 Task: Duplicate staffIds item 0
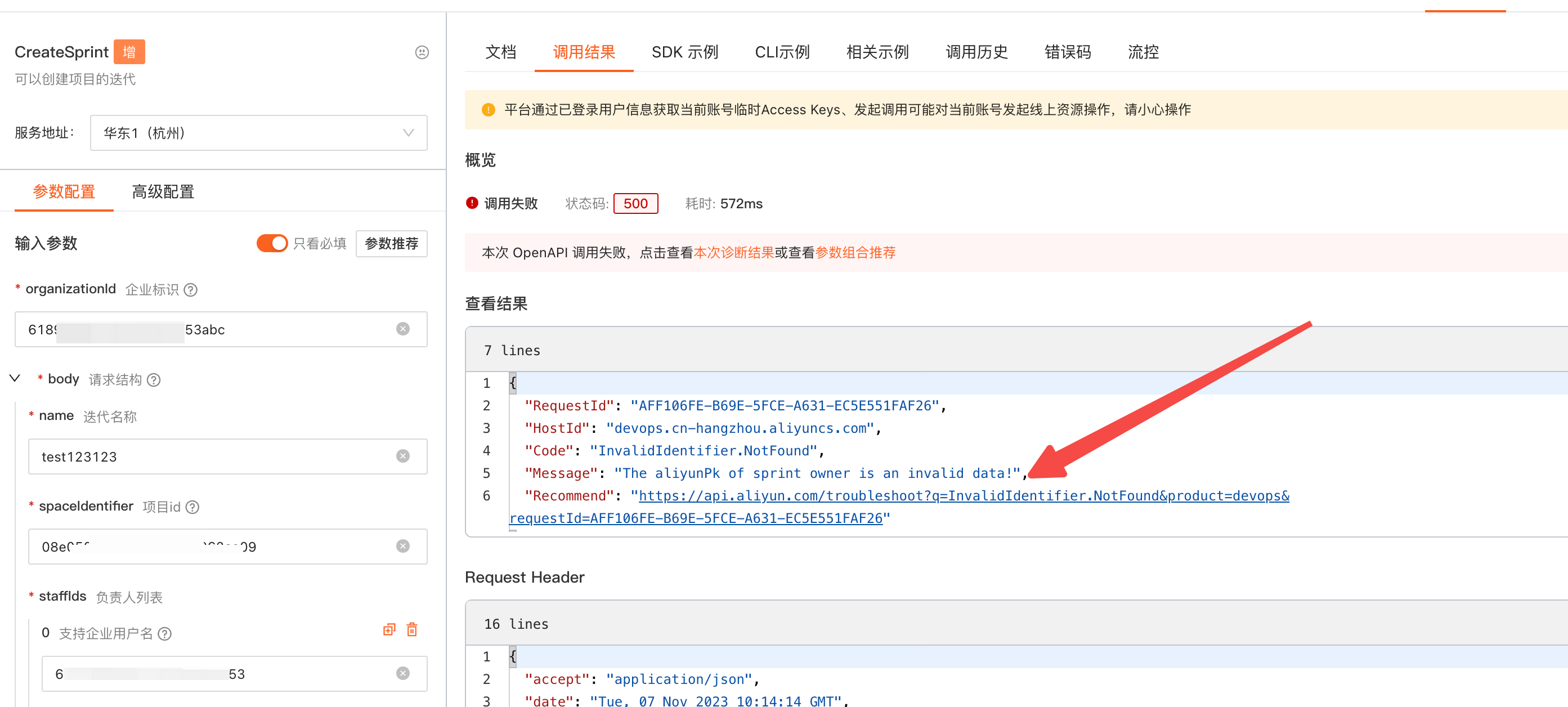point(389,630)
